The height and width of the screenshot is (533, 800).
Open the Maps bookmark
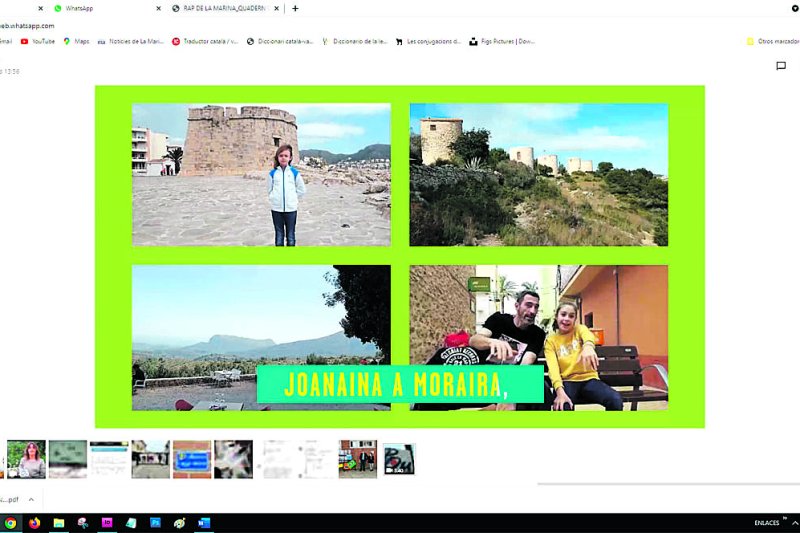pos(77,41)
